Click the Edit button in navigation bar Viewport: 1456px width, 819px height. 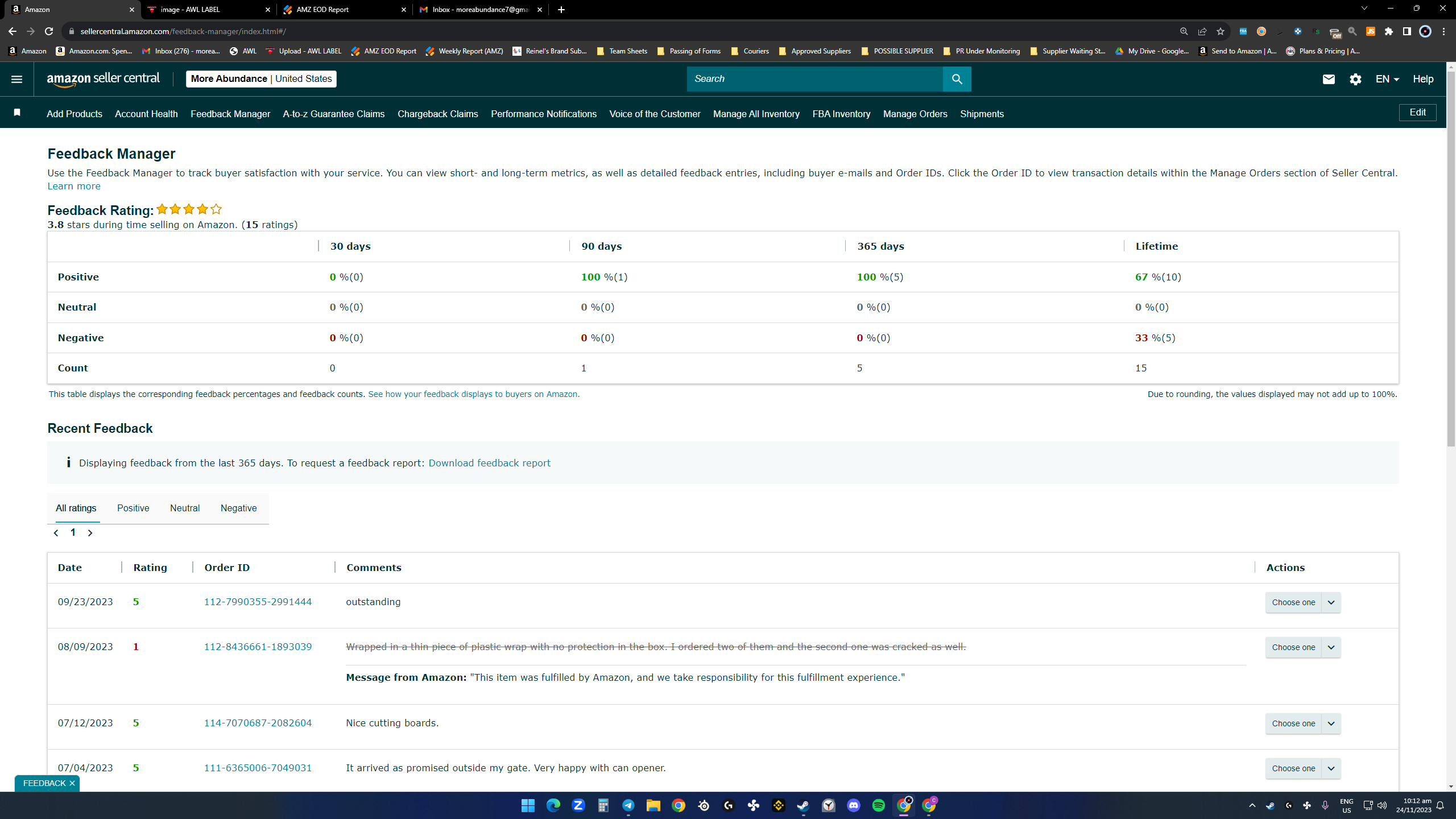[1417, 113]
